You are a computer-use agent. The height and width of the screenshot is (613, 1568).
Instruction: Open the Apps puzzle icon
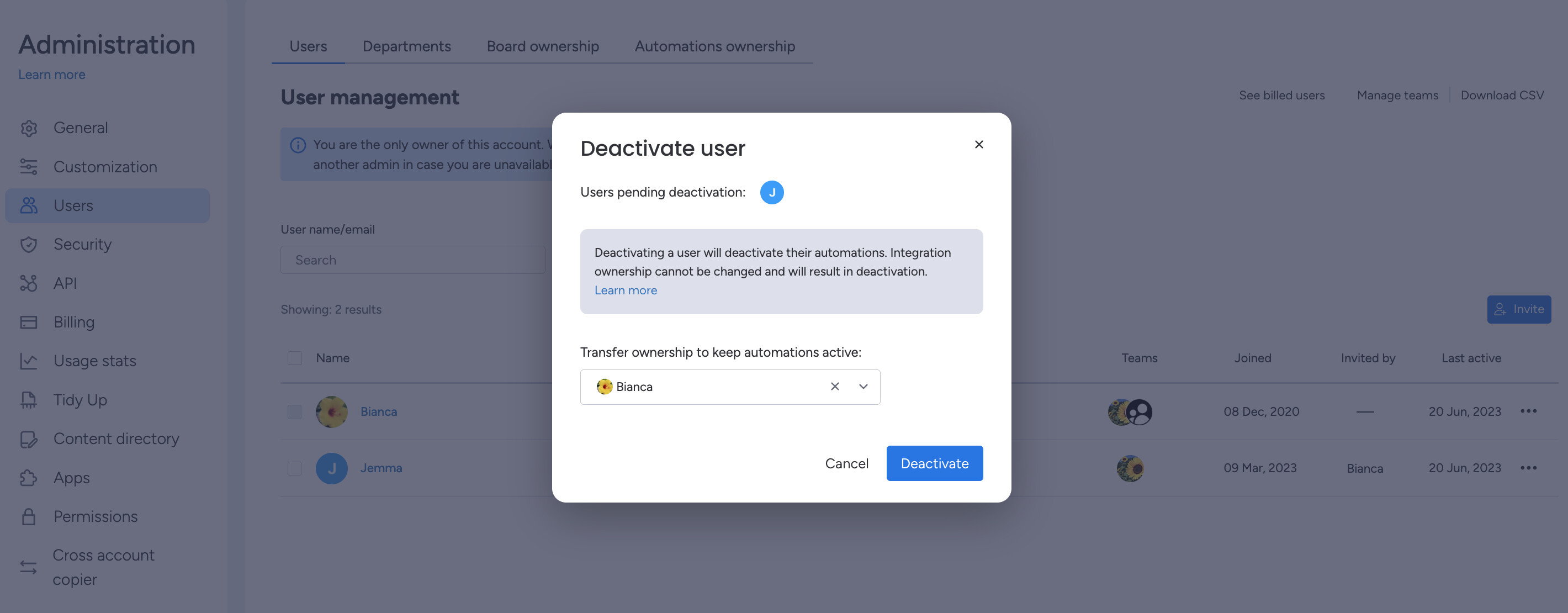(29, 478)
